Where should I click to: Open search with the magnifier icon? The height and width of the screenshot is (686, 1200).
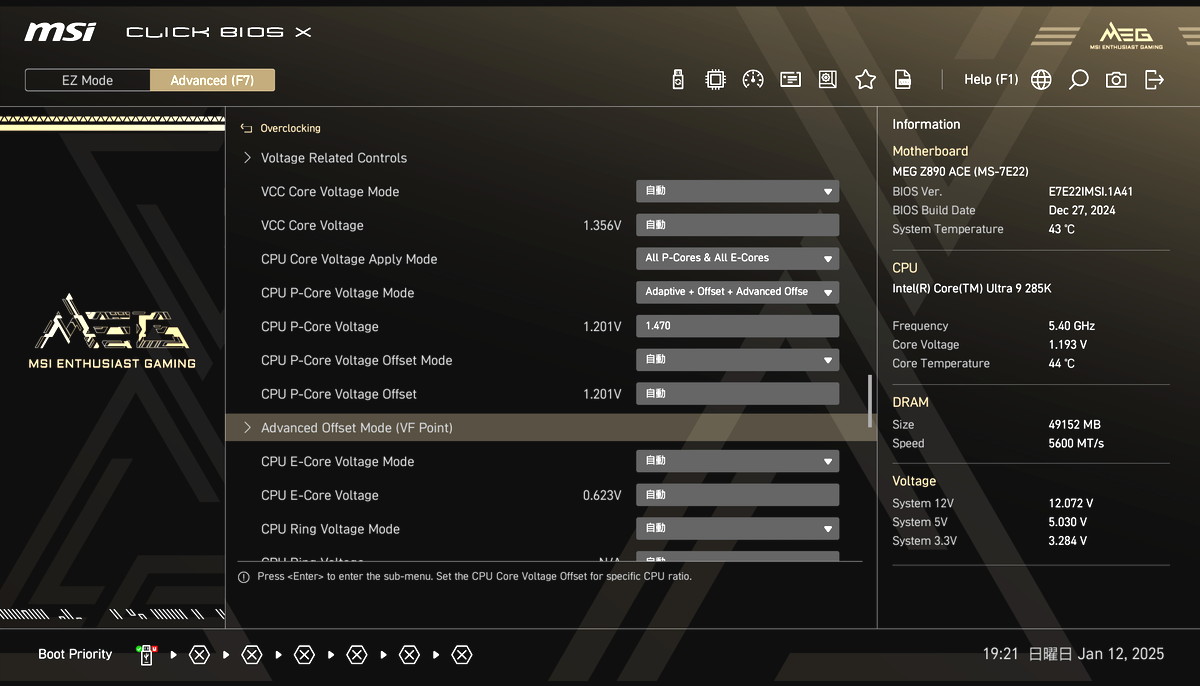tap(1078, 80)
